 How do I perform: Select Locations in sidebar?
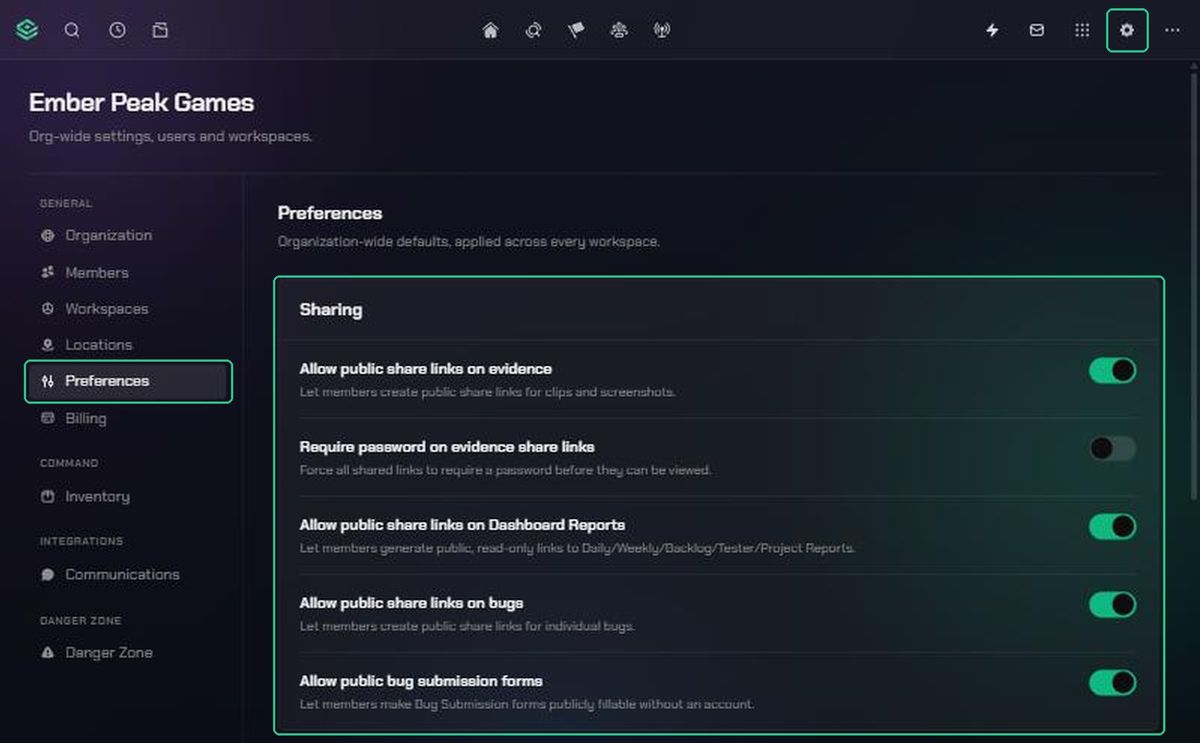click(129, 345)
